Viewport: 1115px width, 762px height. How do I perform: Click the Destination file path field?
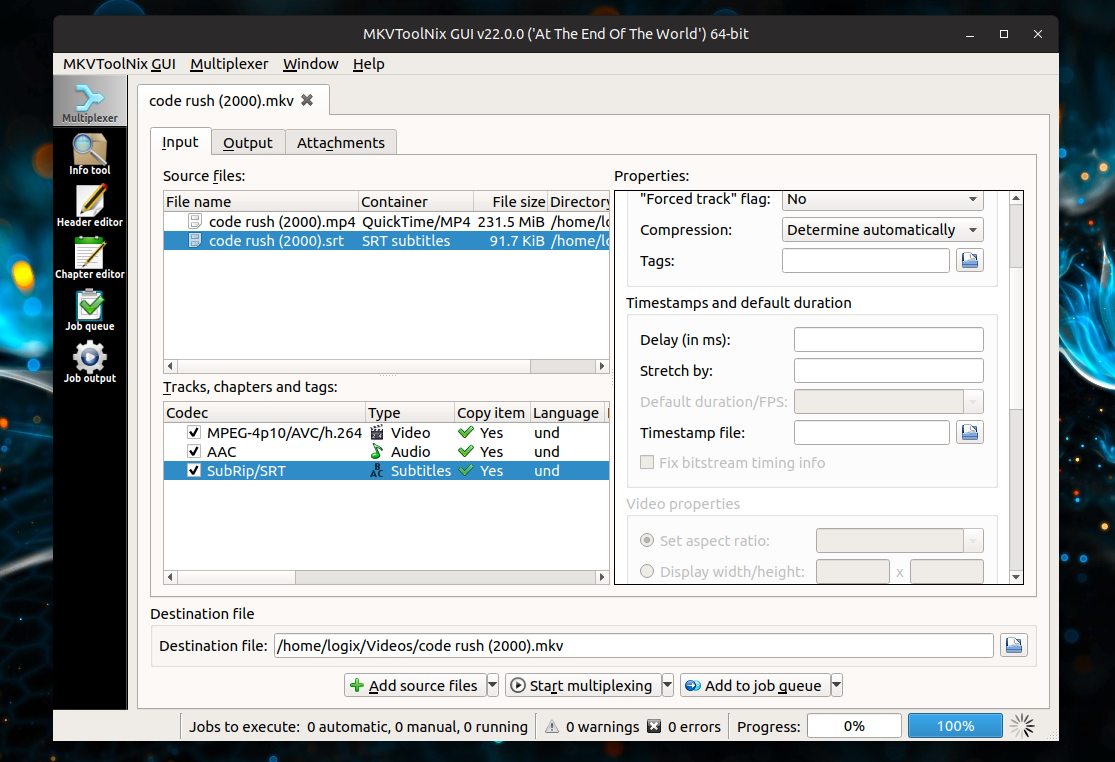[634, 645]
